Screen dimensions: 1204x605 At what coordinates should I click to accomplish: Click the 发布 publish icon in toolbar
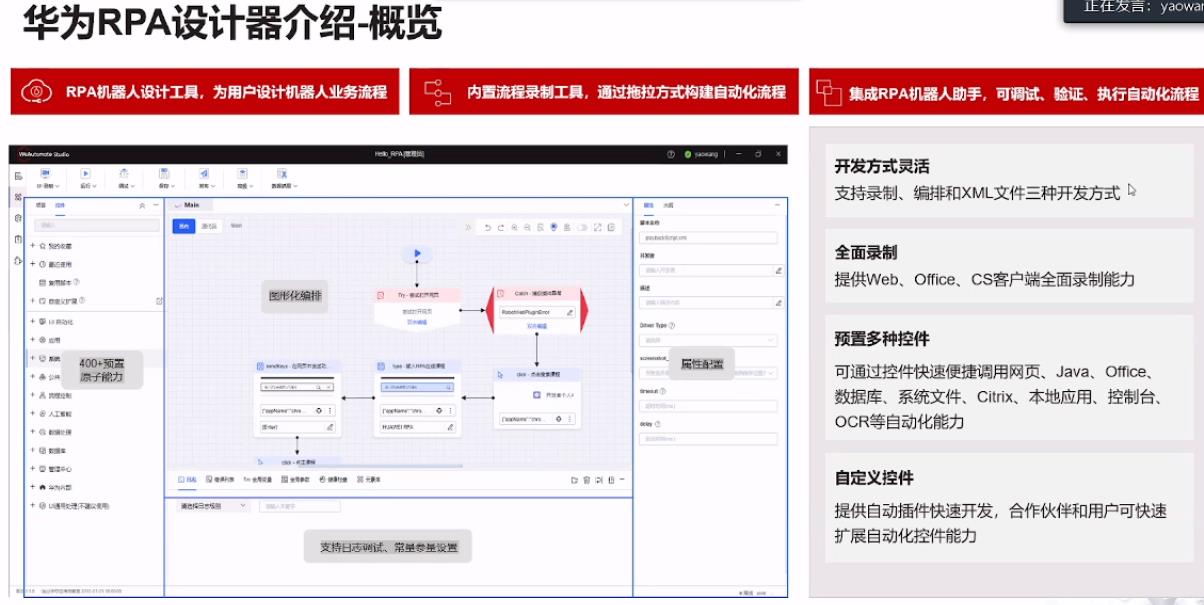tap(205, 174)
